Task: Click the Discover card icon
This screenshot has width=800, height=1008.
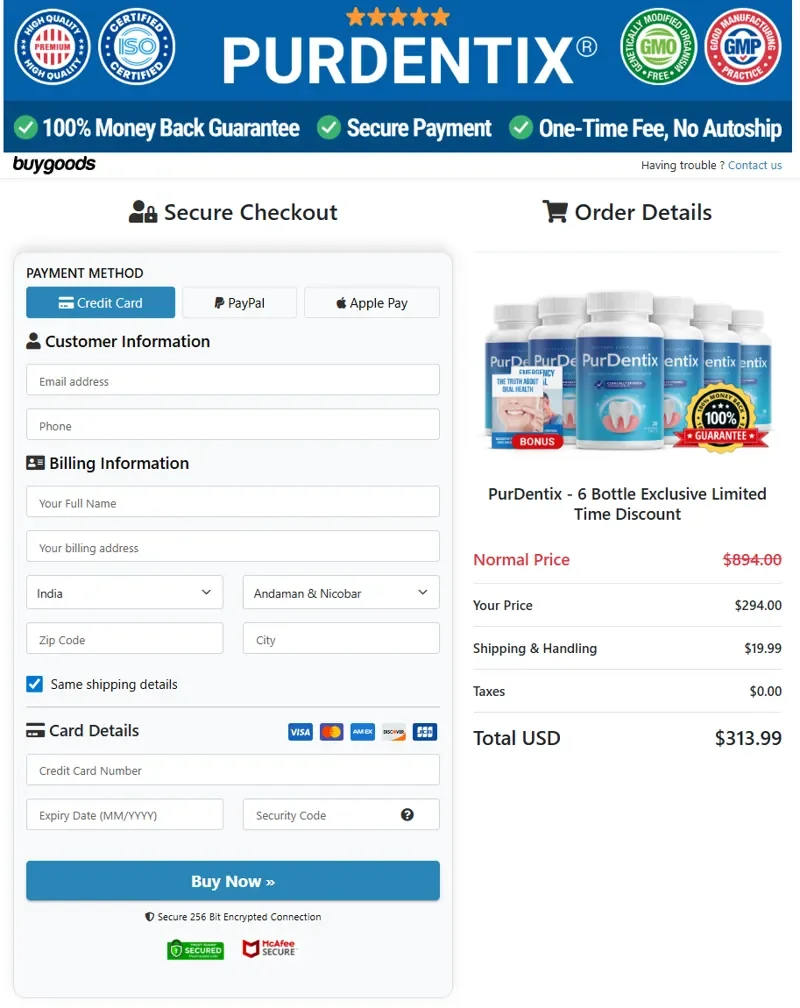Action: pos(393,732)
